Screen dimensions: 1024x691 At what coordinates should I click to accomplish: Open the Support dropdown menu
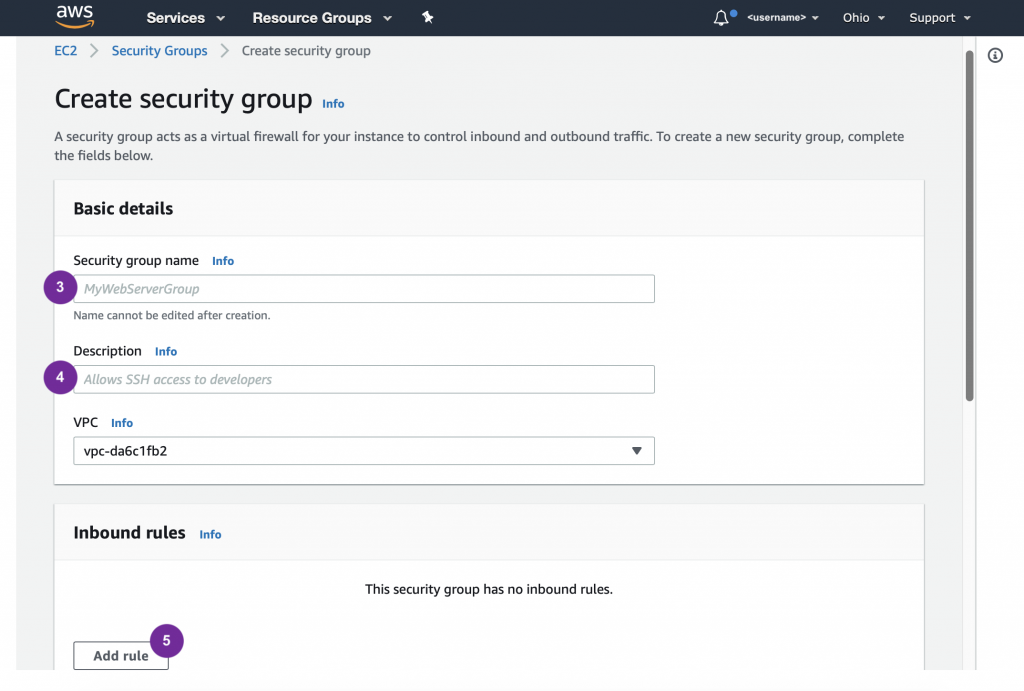pyautogui.click(x=939, y=18)
